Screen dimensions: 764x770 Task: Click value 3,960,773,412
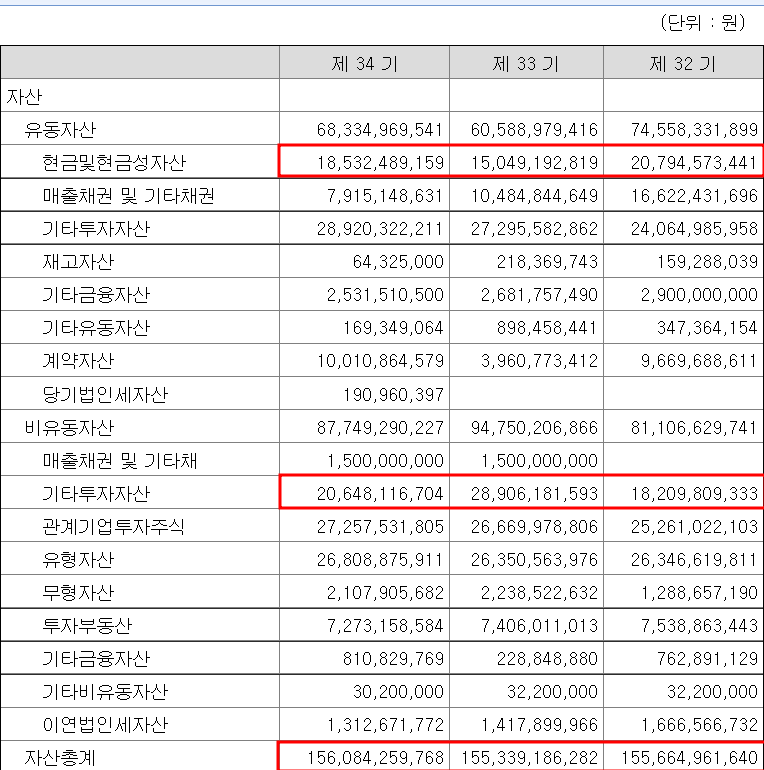pos(539,361)
